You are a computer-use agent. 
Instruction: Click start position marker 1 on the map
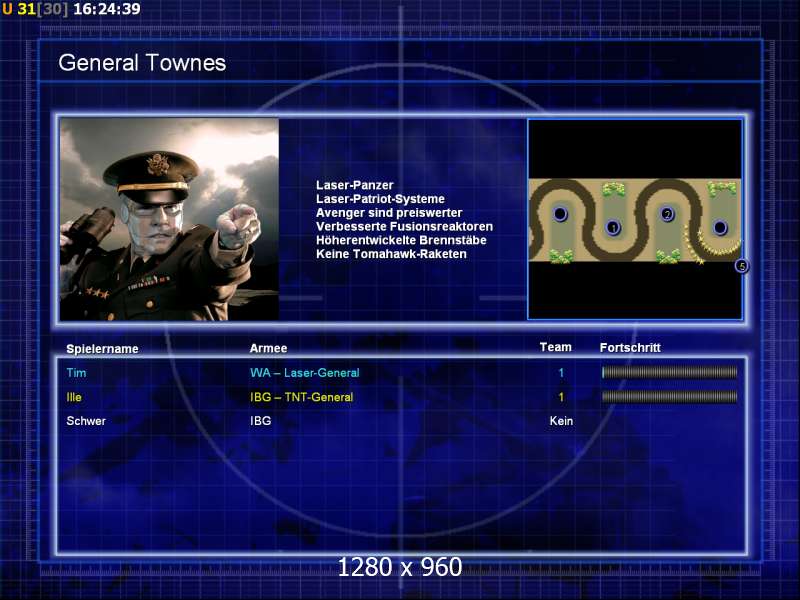click(613, 227)
